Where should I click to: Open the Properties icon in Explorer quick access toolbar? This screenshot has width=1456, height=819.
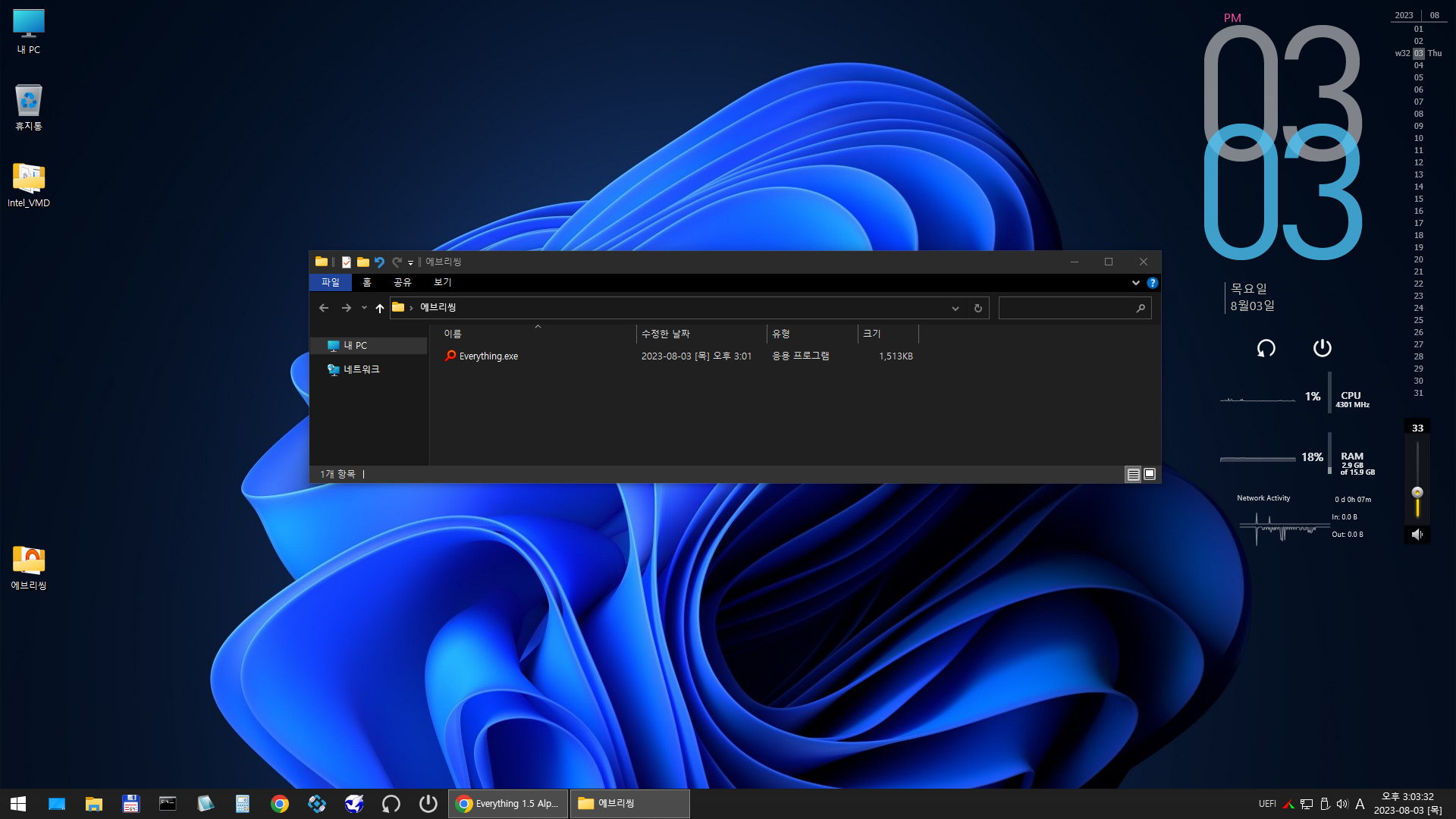(x=347, y=262)
